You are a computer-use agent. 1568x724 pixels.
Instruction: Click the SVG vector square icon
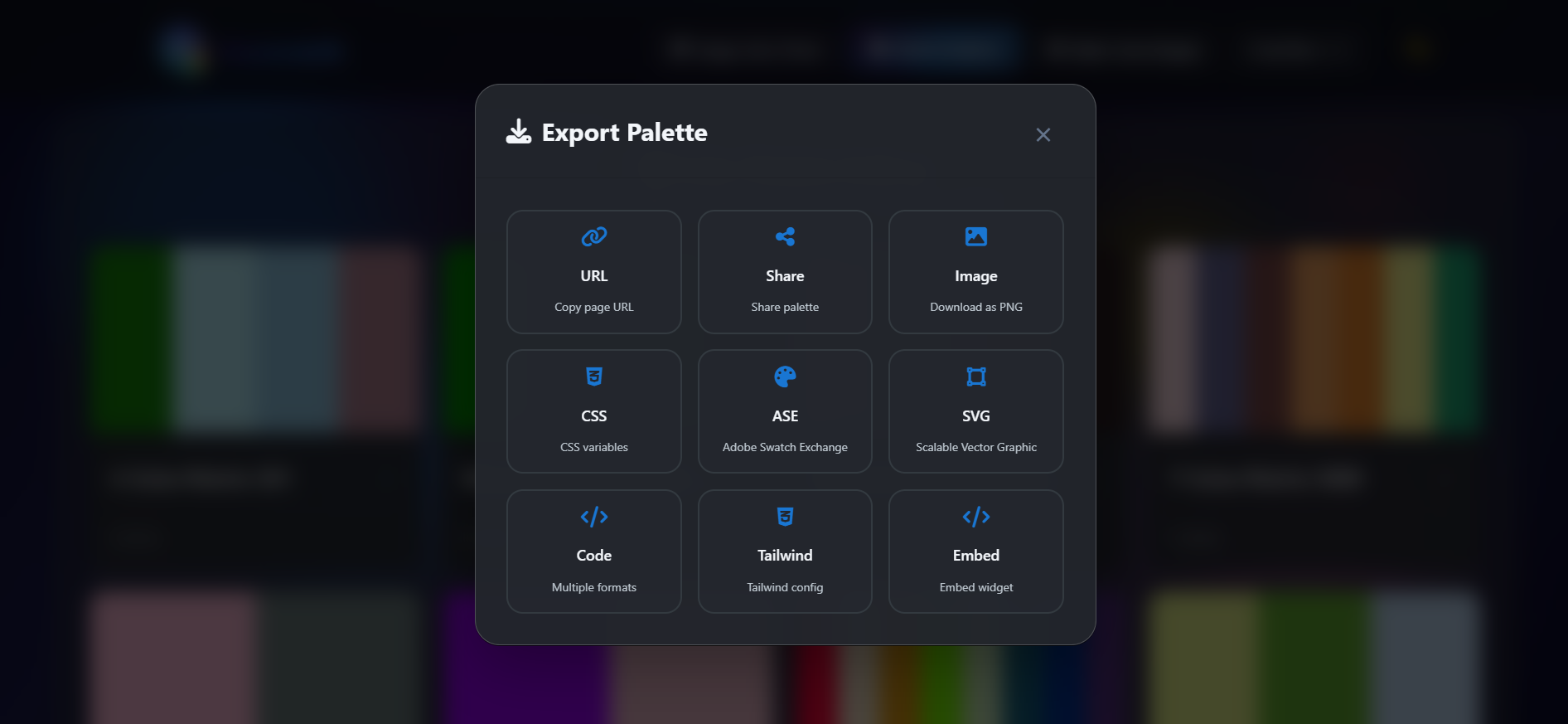tap(976, 377)
